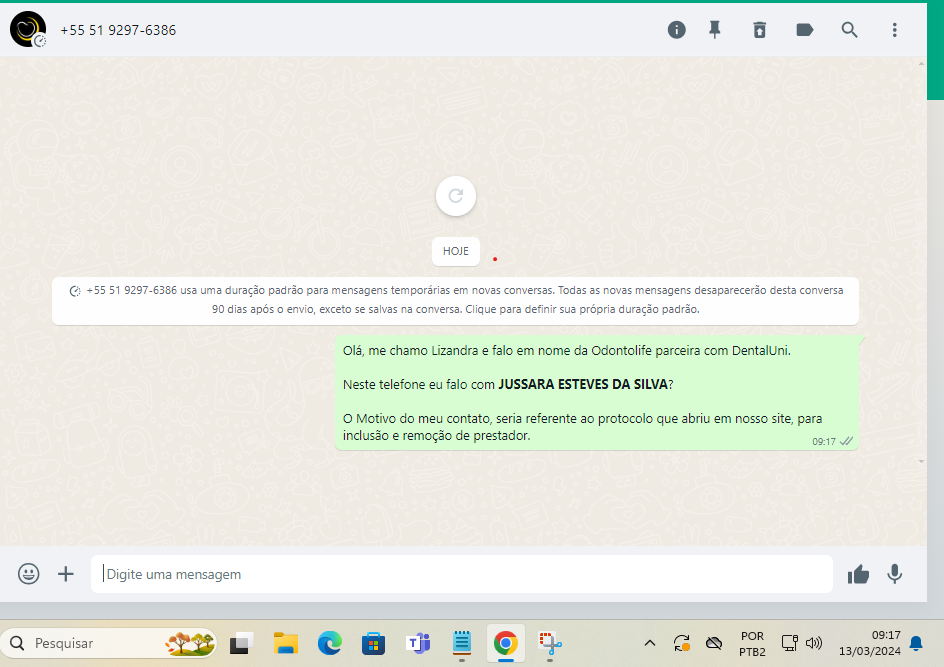Click the chat scrollbar up arrow
The height and width of the screenshot is (667, 944).
click(x=921, y=63)
